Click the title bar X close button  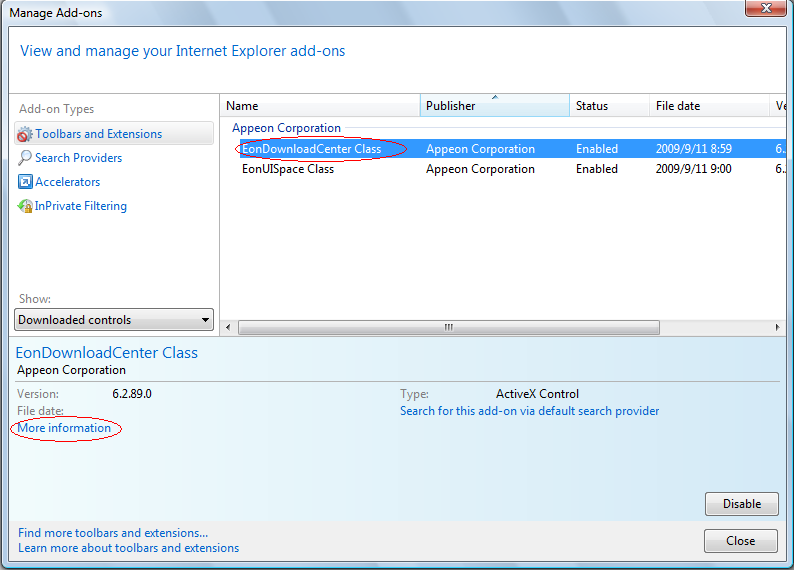coord(766,8)
